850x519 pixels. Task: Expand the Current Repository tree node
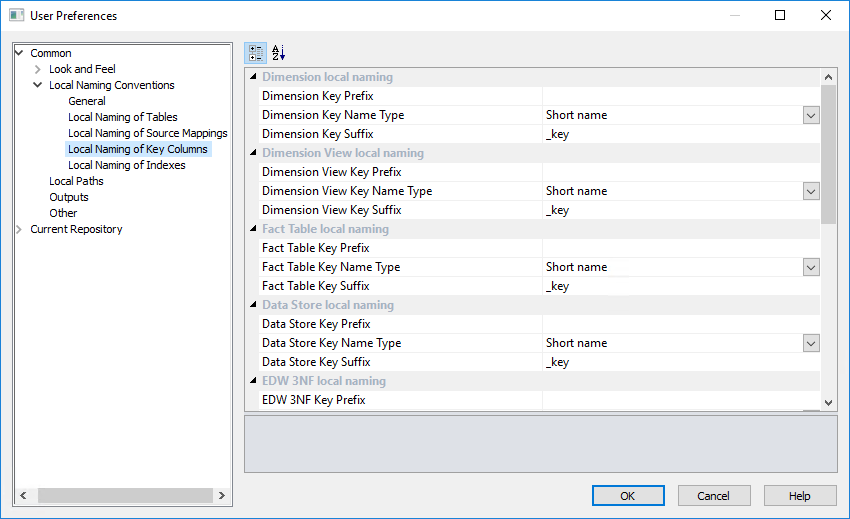click(19, 229)
